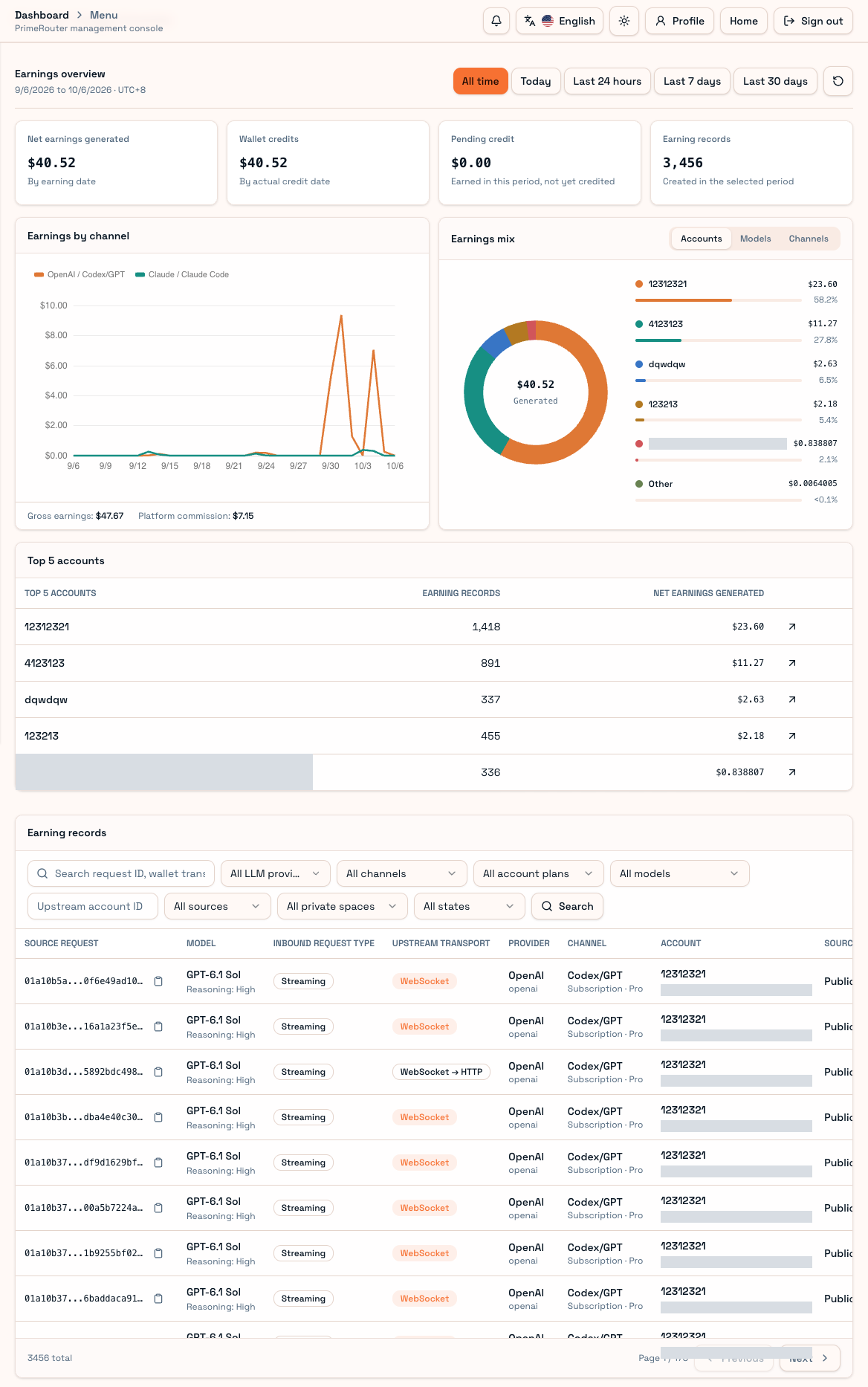Image resolution: width=868 pixels, height=1387 pixels.
Task: Switch Earnings mix to Channels tab
Action: 809,239
